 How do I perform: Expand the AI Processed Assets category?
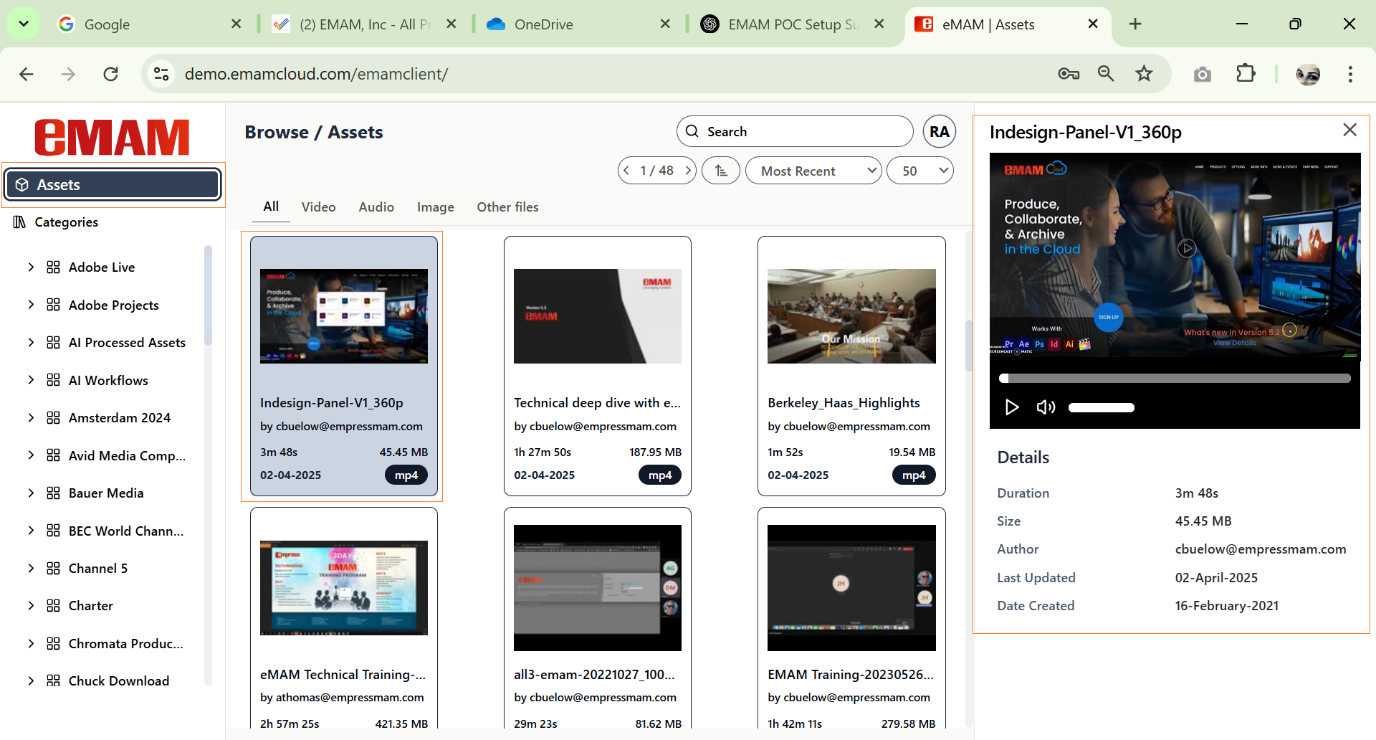point(31,342)
